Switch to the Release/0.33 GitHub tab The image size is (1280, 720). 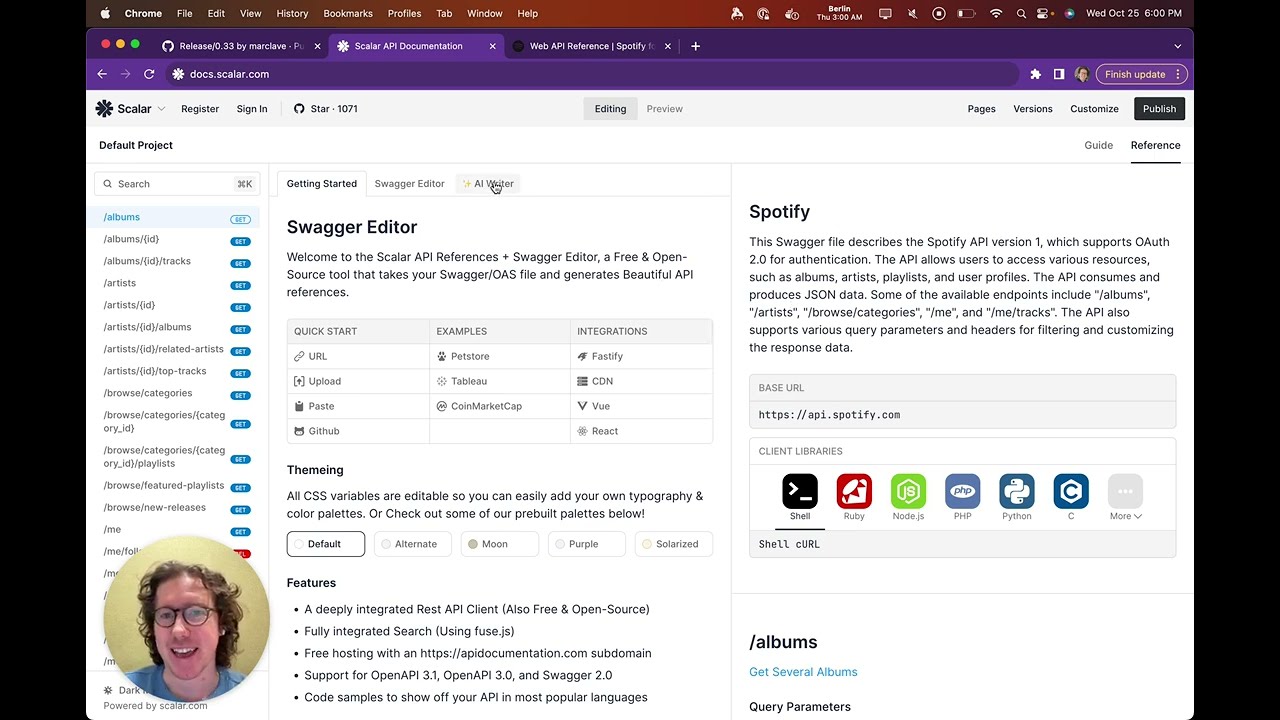coord(239,46)
